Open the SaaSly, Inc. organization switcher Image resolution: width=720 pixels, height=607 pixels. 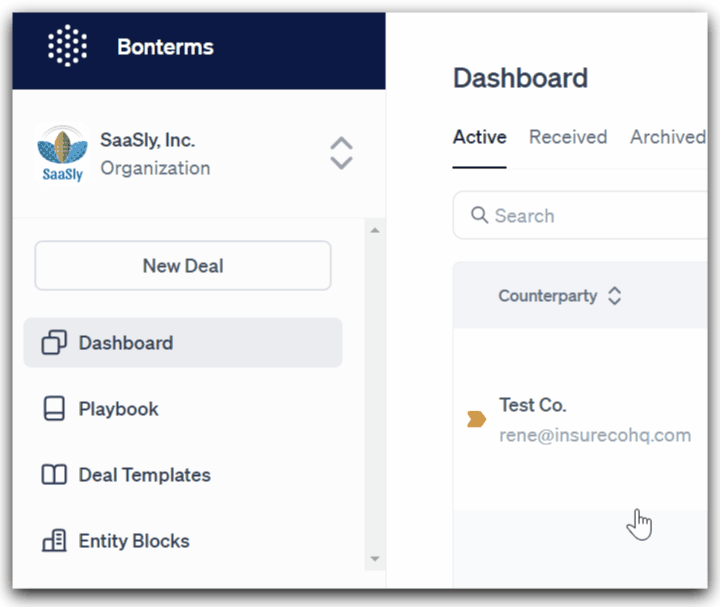pyautogui.click(x=341, y=153)
